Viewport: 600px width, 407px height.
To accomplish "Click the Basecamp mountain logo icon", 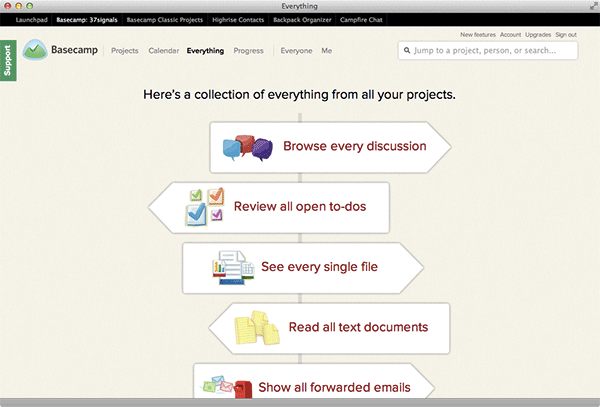I will pyautogui.click(x=35, y=50).
